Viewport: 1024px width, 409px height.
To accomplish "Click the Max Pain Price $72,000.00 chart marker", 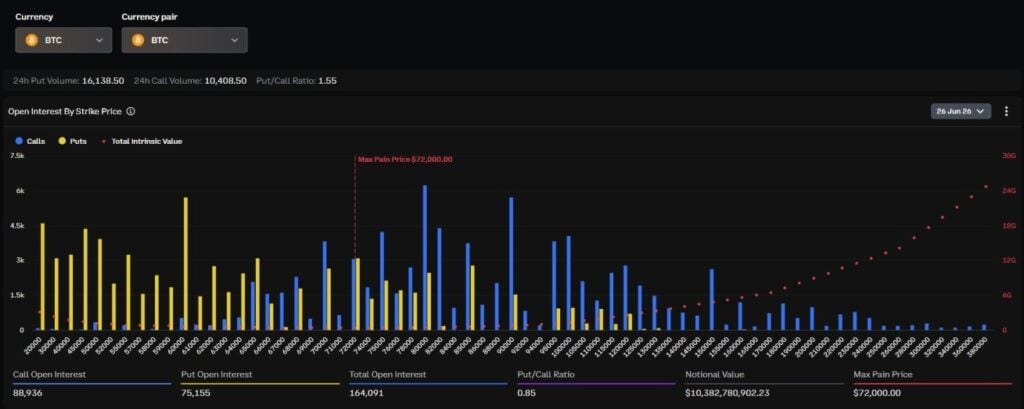I will 405,159.
